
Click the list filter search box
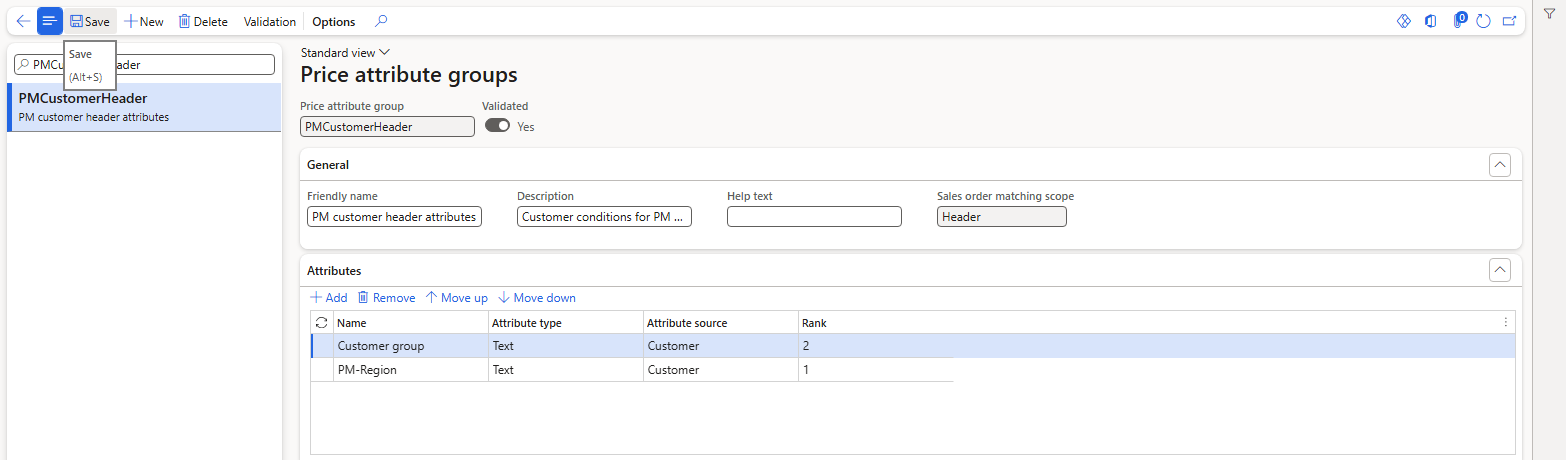[x=144, y=64]
